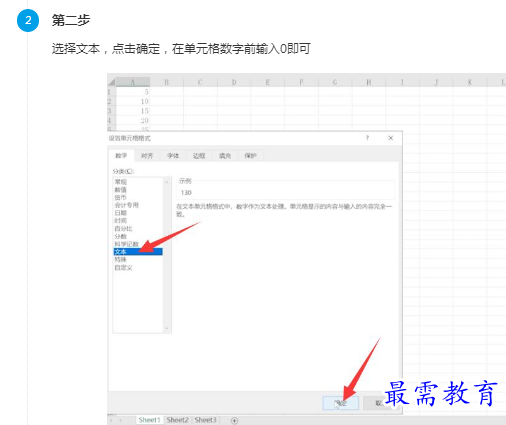Open the 填充 tab
This screenshot has height=425, width=506.
click(225, 156)
